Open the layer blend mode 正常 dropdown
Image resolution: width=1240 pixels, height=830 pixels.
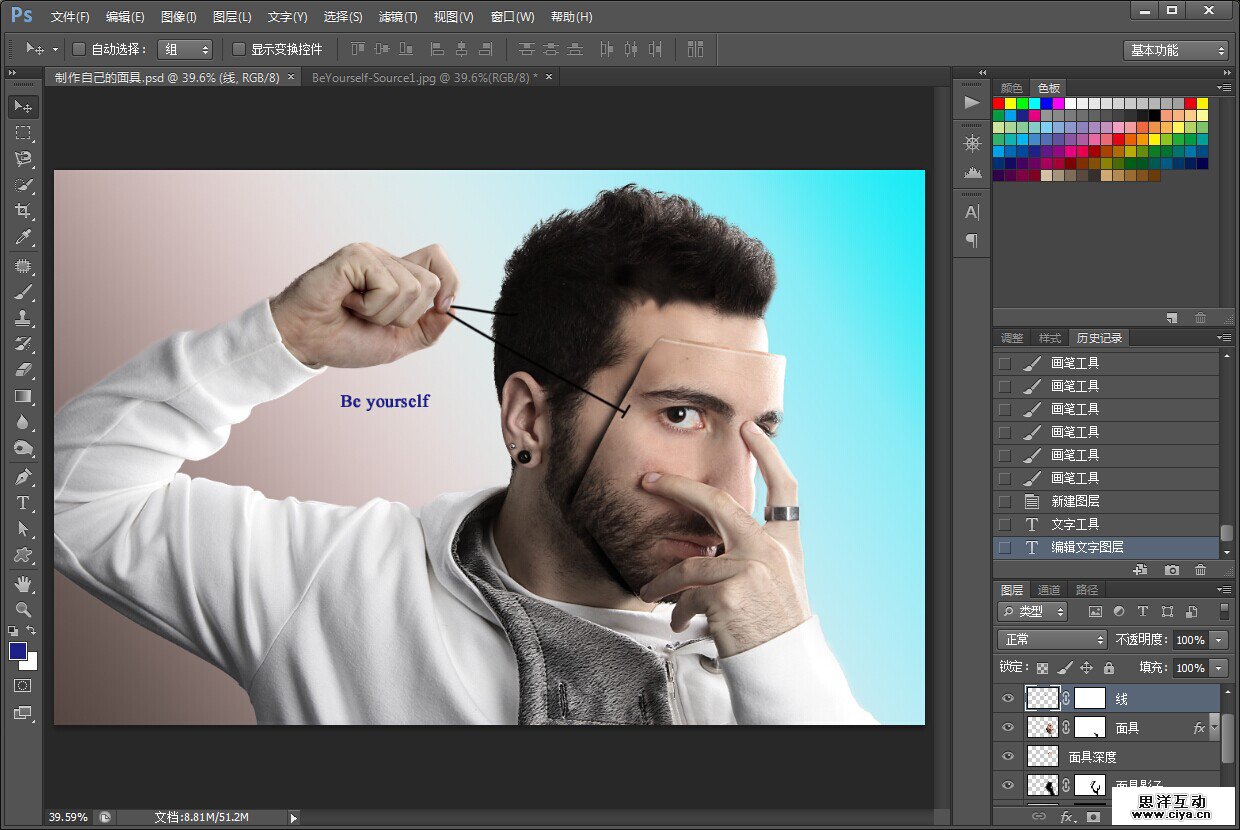[x=1052, y=639]
